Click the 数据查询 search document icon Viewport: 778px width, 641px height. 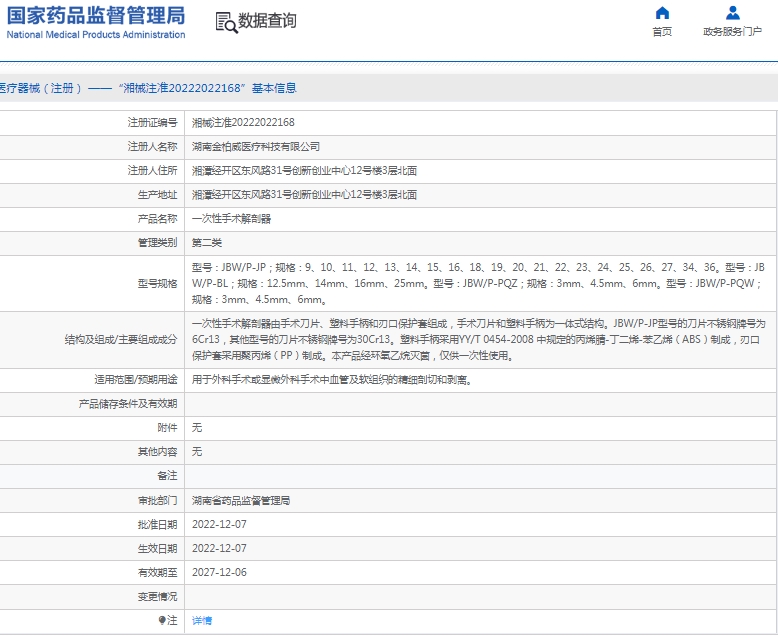click(x=226, y=22)
